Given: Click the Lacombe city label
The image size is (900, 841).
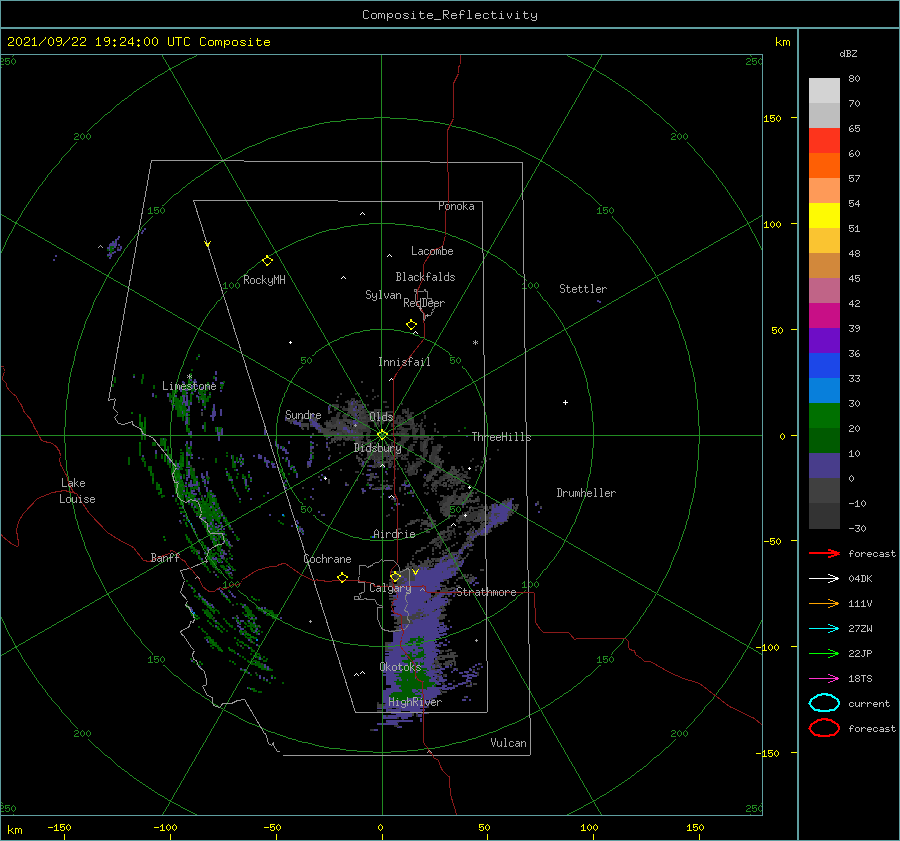Looking at the screenshot, I should pos(432,251).
